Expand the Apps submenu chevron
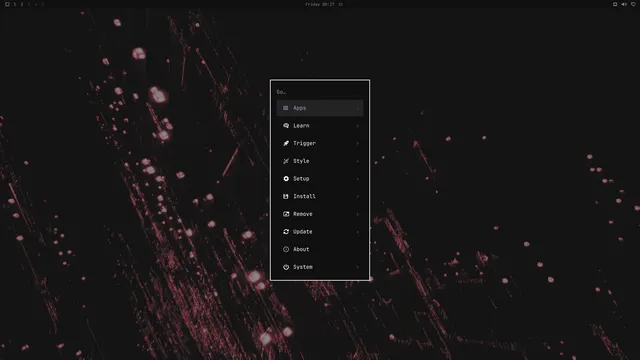Viewport: 640px width, 360px height. tap(358, 108)
